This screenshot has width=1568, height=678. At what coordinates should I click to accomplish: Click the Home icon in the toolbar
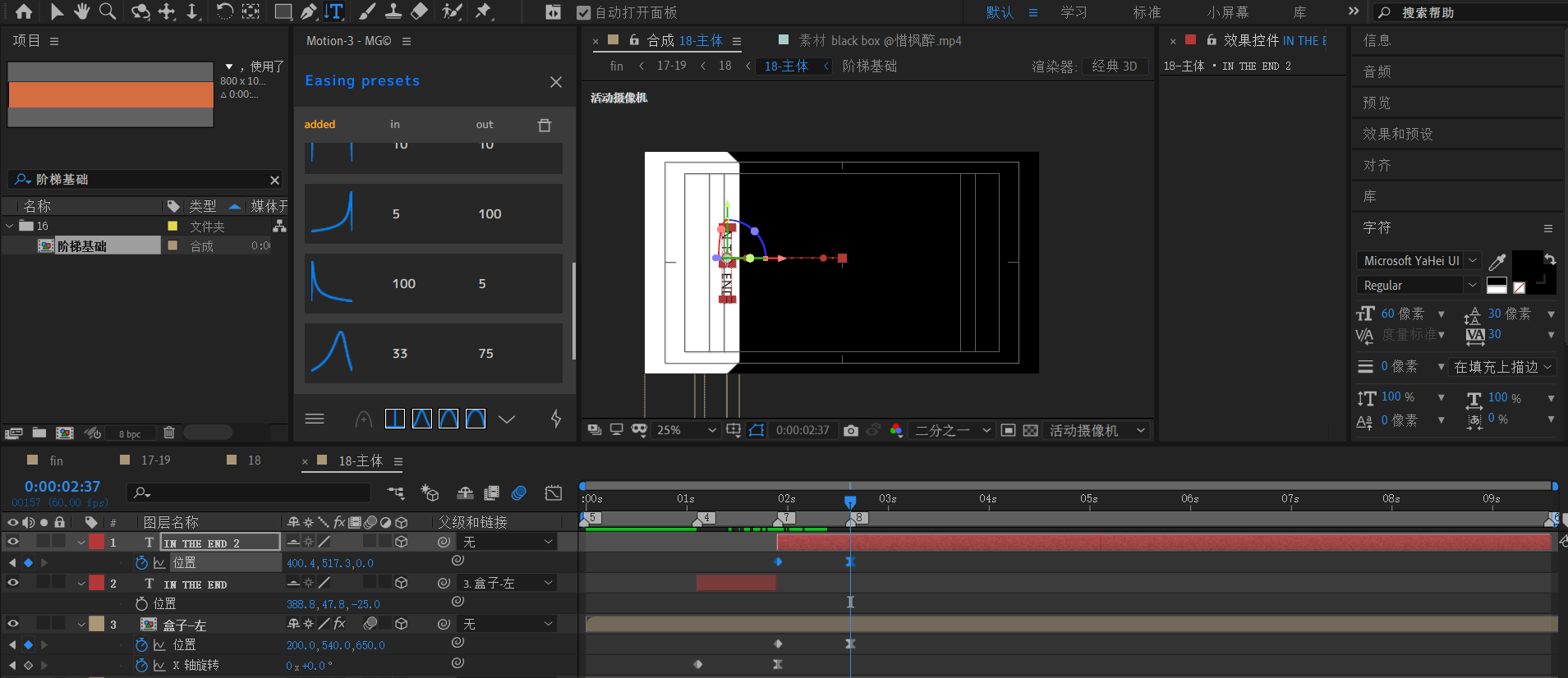[x=24, y=11]
